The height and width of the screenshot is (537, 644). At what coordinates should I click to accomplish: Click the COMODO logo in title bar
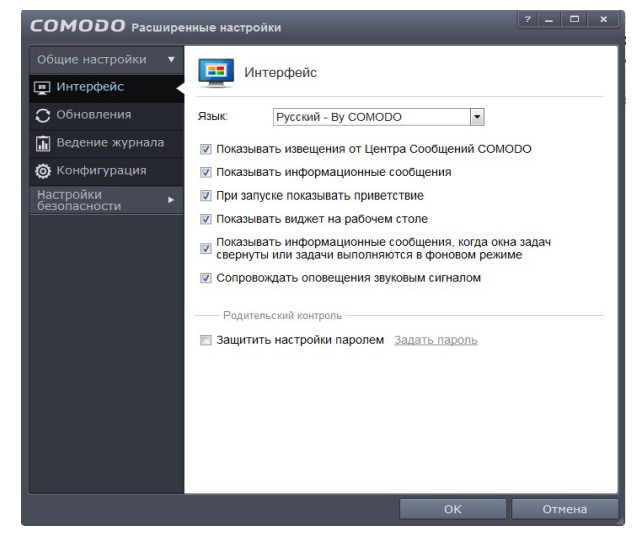tap(78, 26)
